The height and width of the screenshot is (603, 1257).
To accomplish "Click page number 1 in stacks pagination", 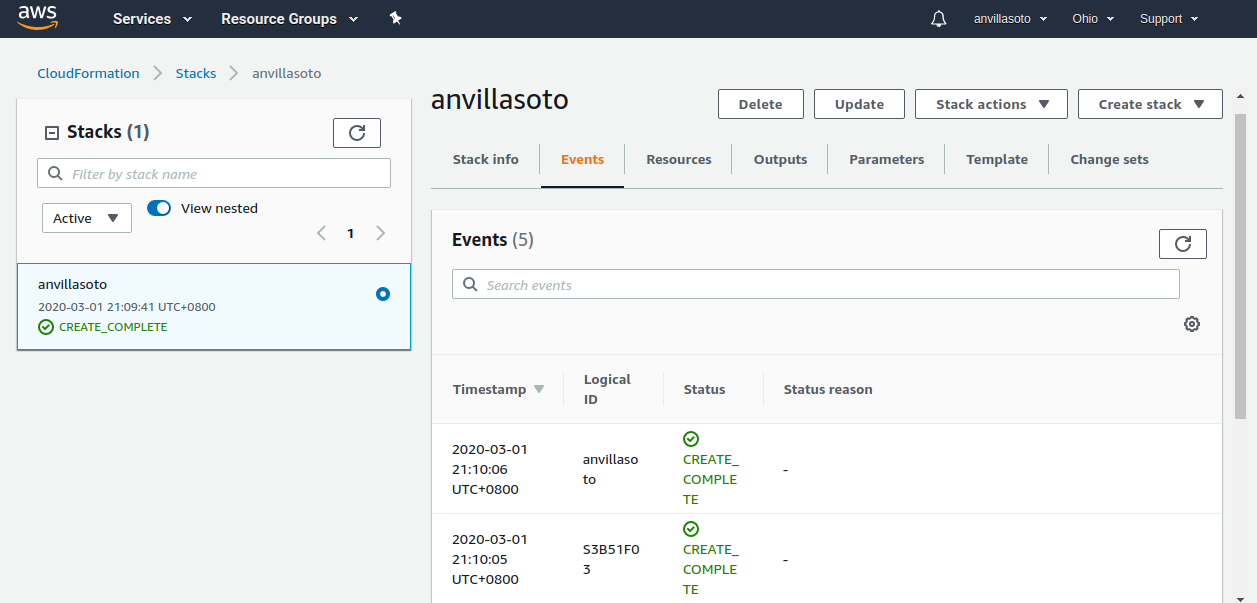I will (350, 233).
